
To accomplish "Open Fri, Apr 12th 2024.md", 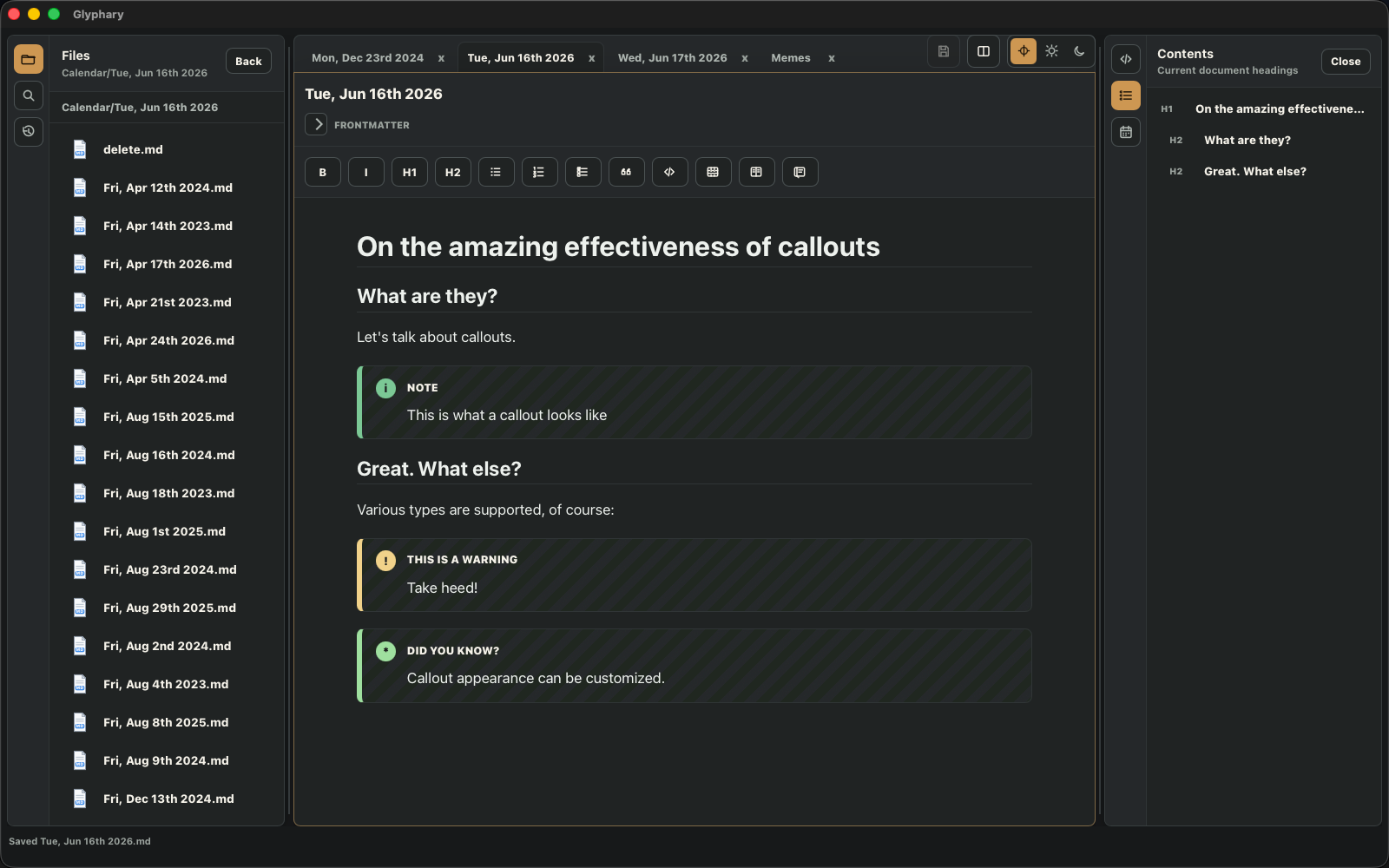I will pyautogui.click(x=167, y=187).
